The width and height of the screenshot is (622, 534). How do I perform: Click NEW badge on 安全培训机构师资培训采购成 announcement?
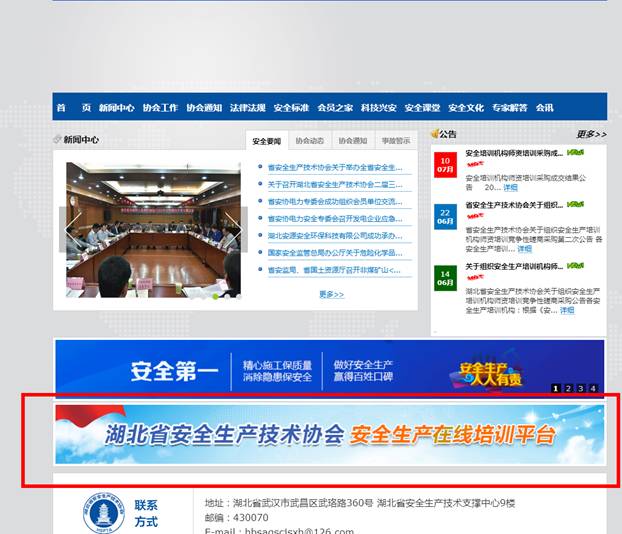[575, 152]
